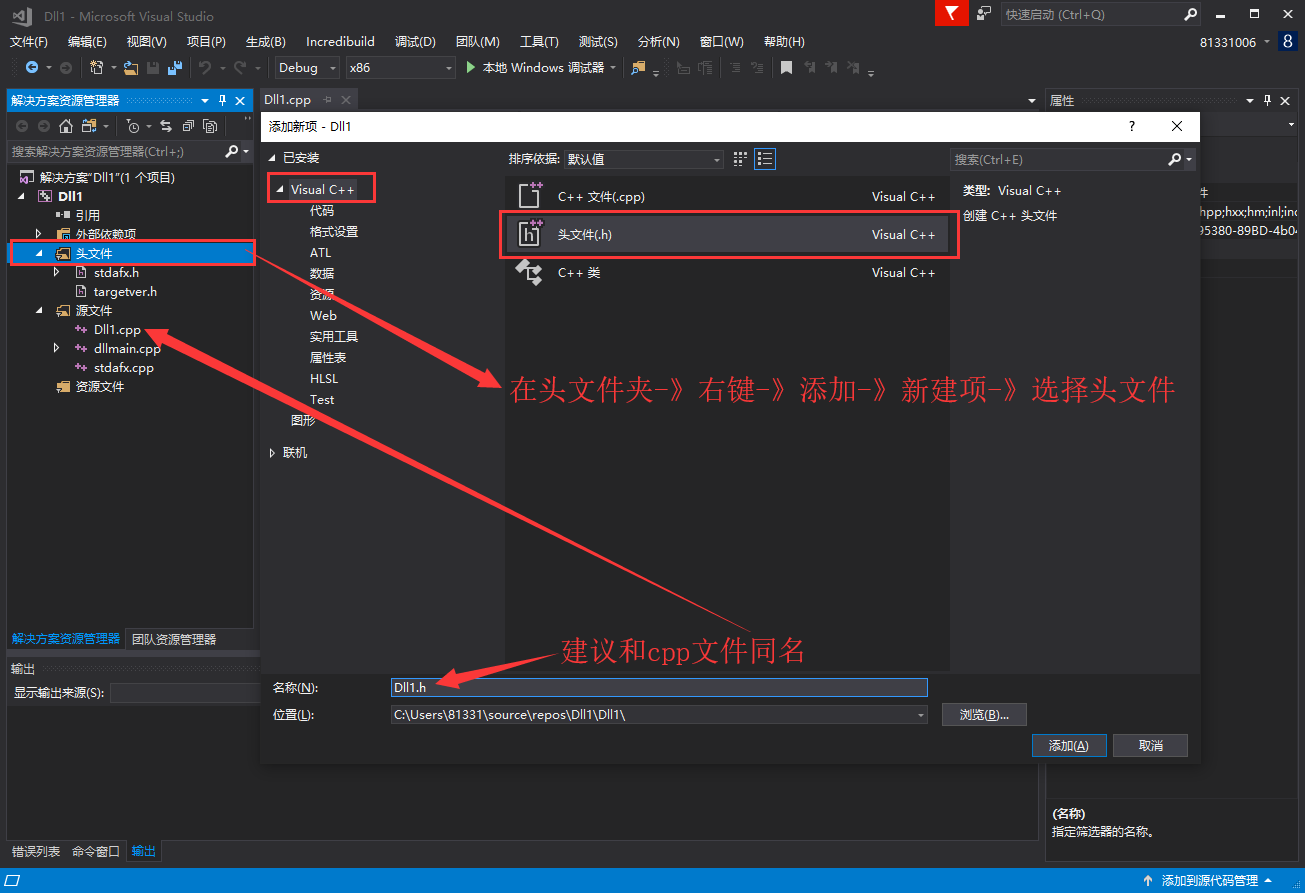Switch dialog to medium icons view

740,159
